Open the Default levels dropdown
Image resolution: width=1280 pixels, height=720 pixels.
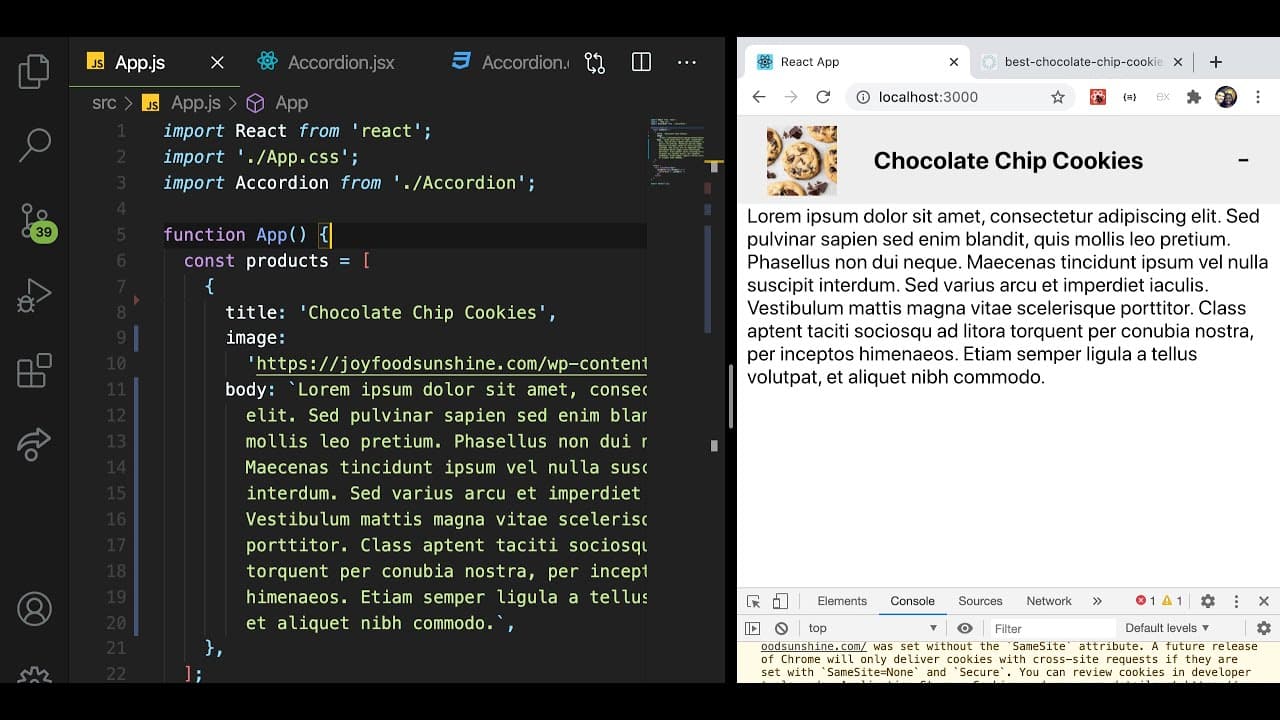(1167, 628)
